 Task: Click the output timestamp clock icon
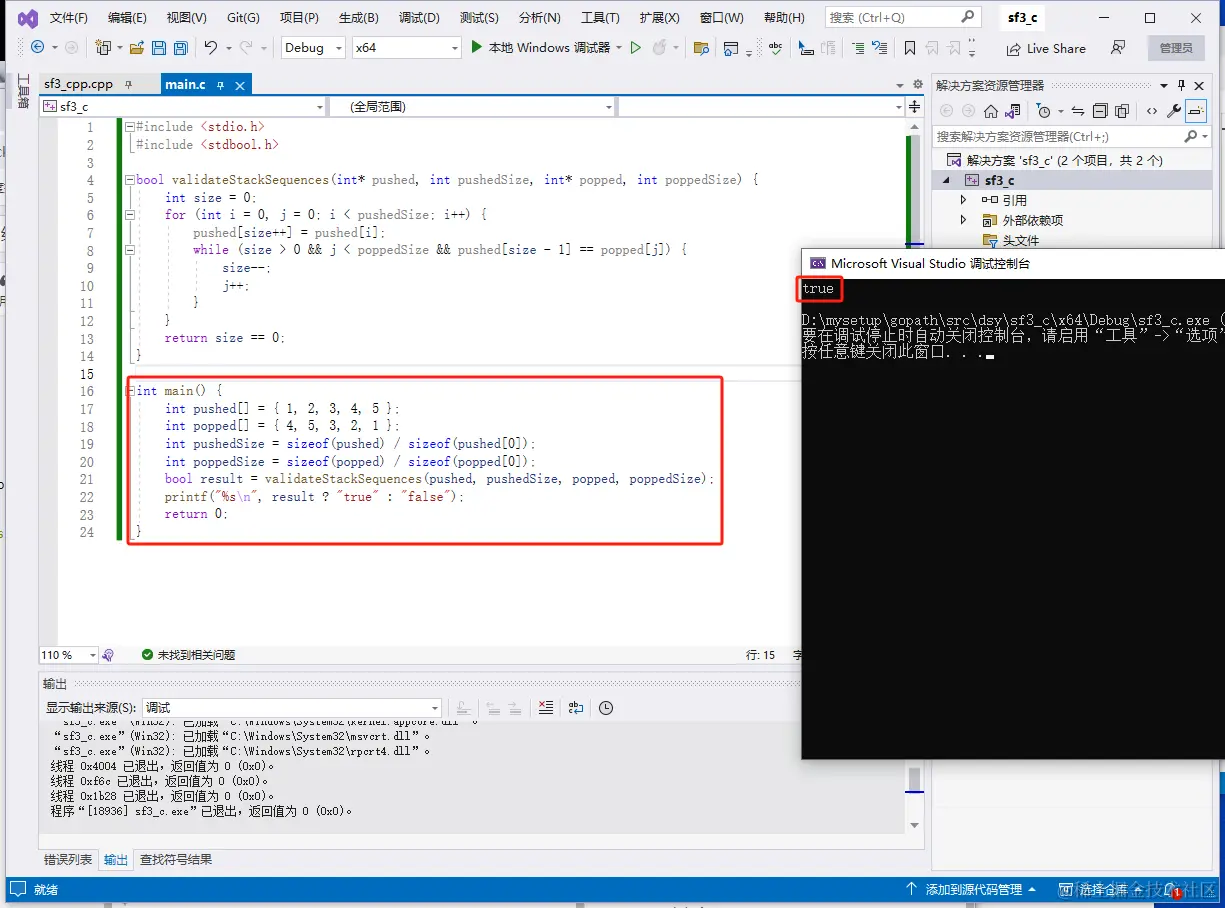[x=606, y=707]
